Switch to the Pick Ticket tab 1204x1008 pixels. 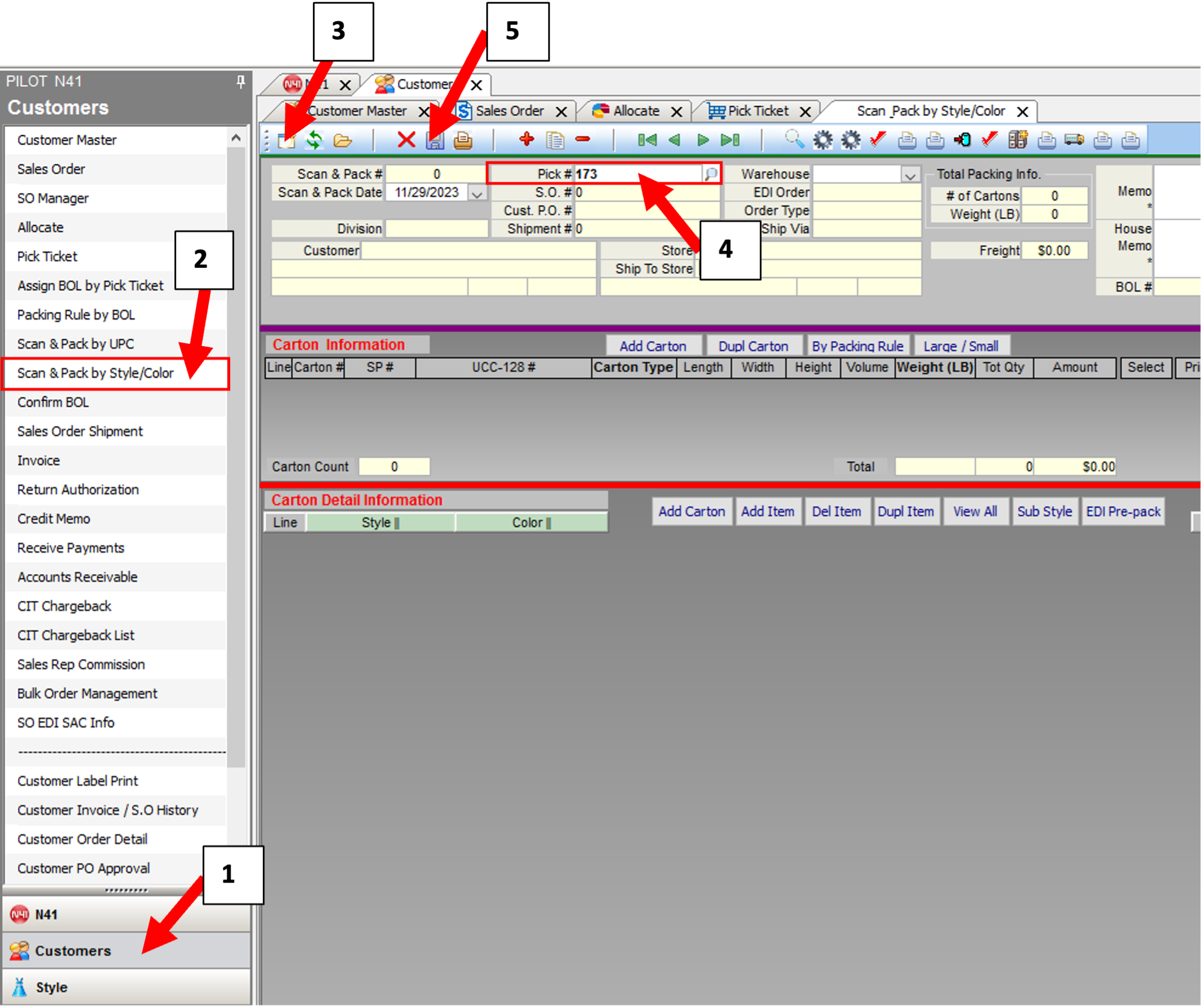click(757, 111)
